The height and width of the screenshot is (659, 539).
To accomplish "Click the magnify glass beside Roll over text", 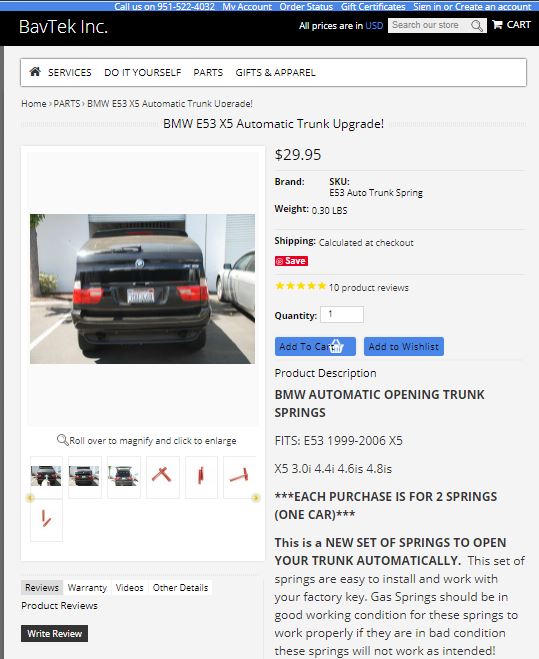I will [62, 440].
